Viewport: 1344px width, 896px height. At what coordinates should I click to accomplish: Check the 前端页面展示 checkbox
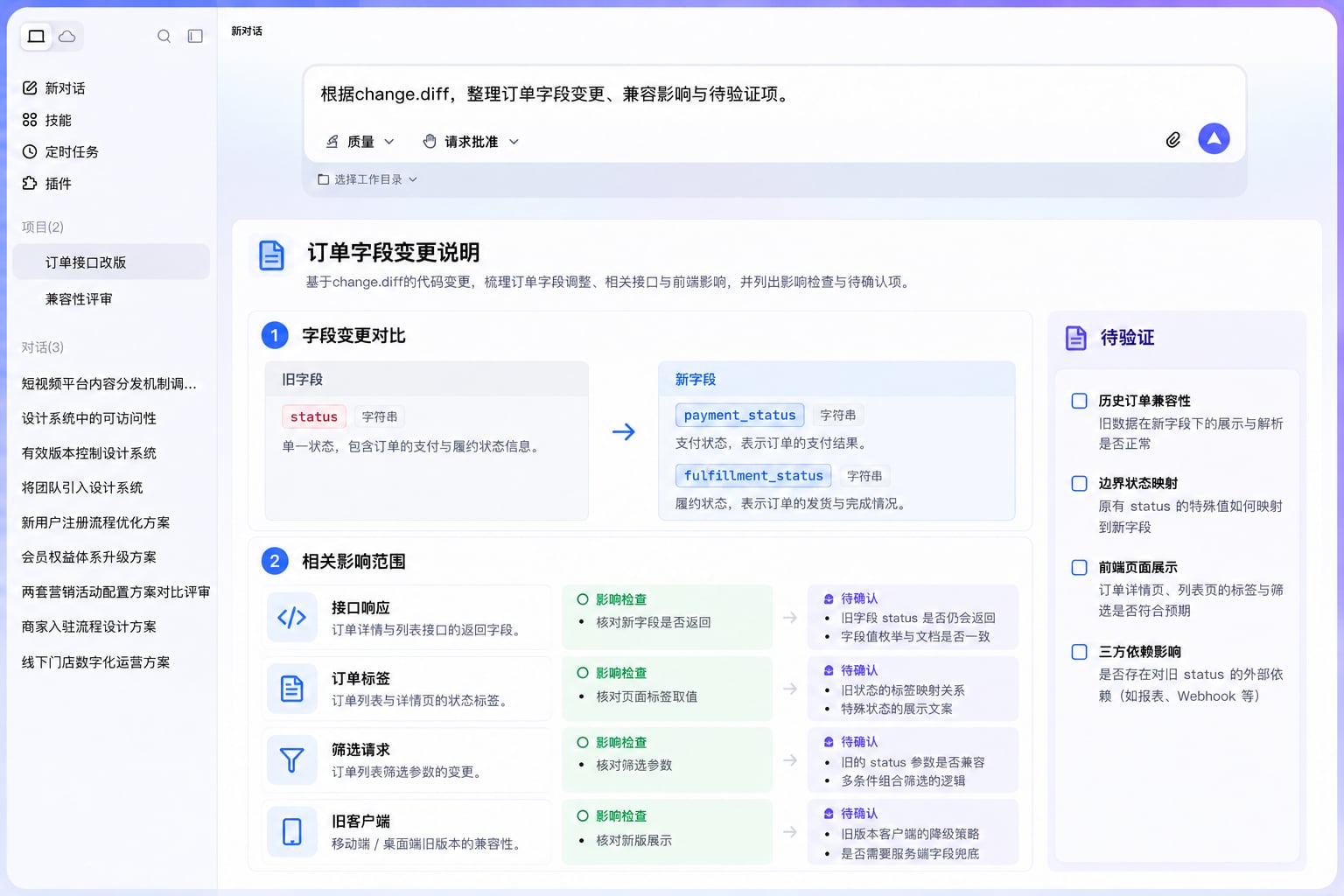(x=1079, y=567)
